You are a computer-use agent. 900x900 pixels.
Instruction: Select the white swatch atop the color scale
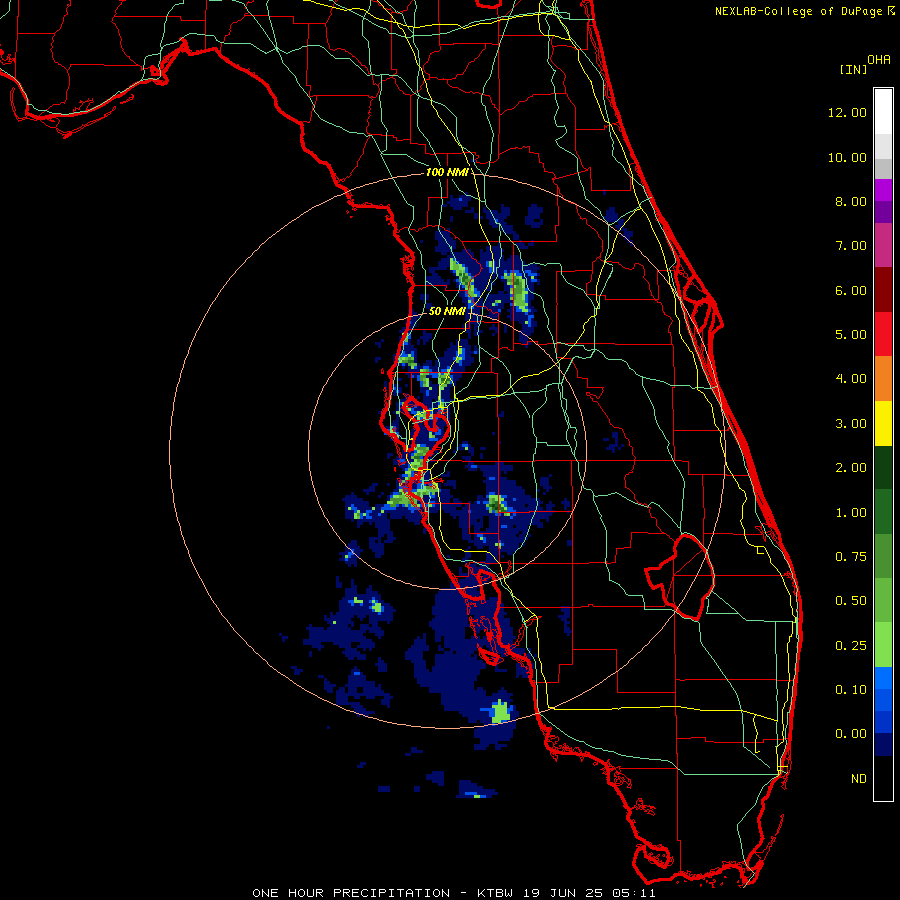(883, 111)
